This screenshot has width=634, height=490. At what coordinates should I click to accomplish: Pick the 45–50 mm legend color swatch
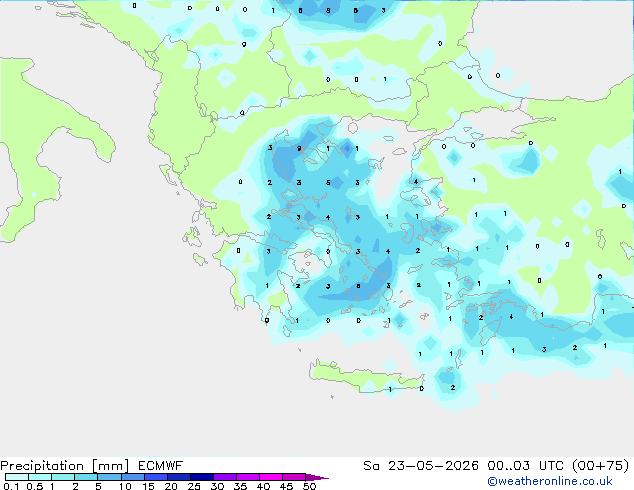click(x=294, y=477)
